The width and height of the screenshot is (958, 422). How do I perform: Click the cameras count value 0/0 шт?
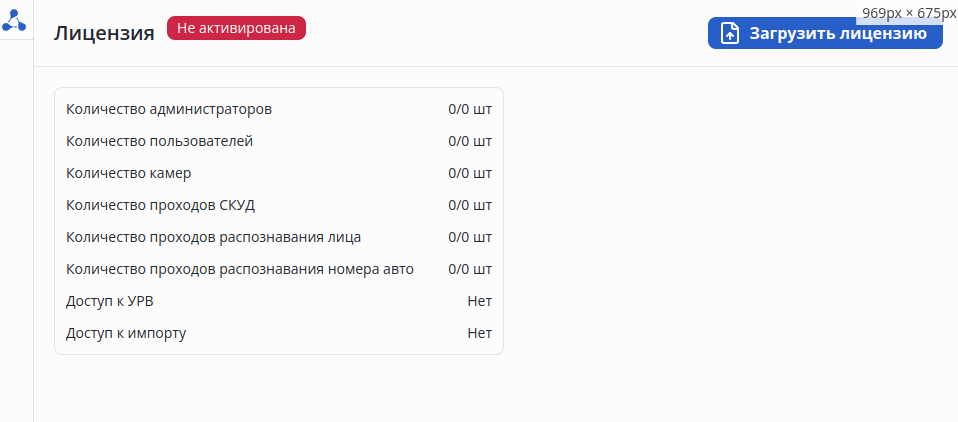point(470,173)
